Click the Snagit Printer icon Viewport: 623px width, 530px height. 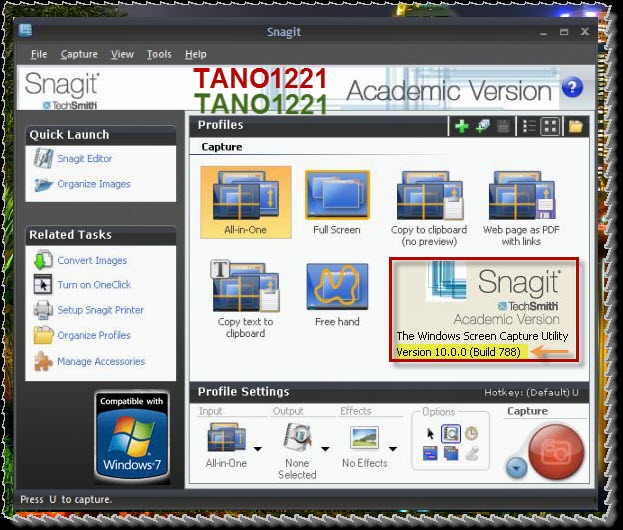pyautogui.click(x=43, y=310)
